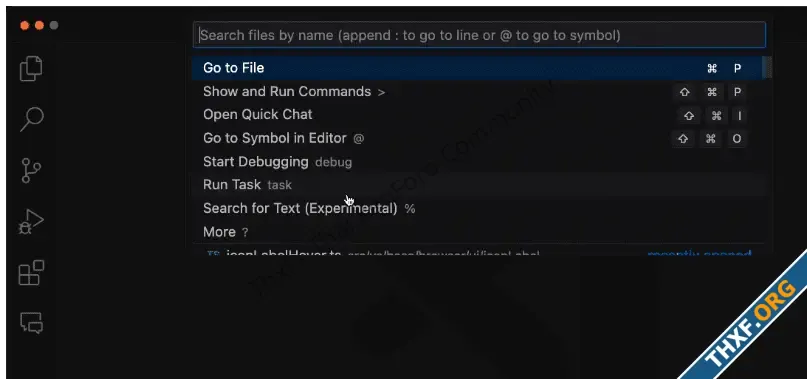The height and width of the screenshot is (379, 807).
Task: Open the Chat view icon
Action: [31, 323]
